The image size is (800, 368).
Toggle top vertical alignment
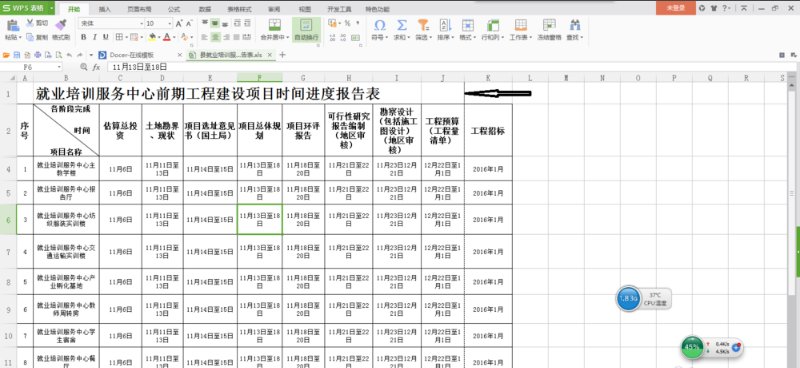pos(205,23)
